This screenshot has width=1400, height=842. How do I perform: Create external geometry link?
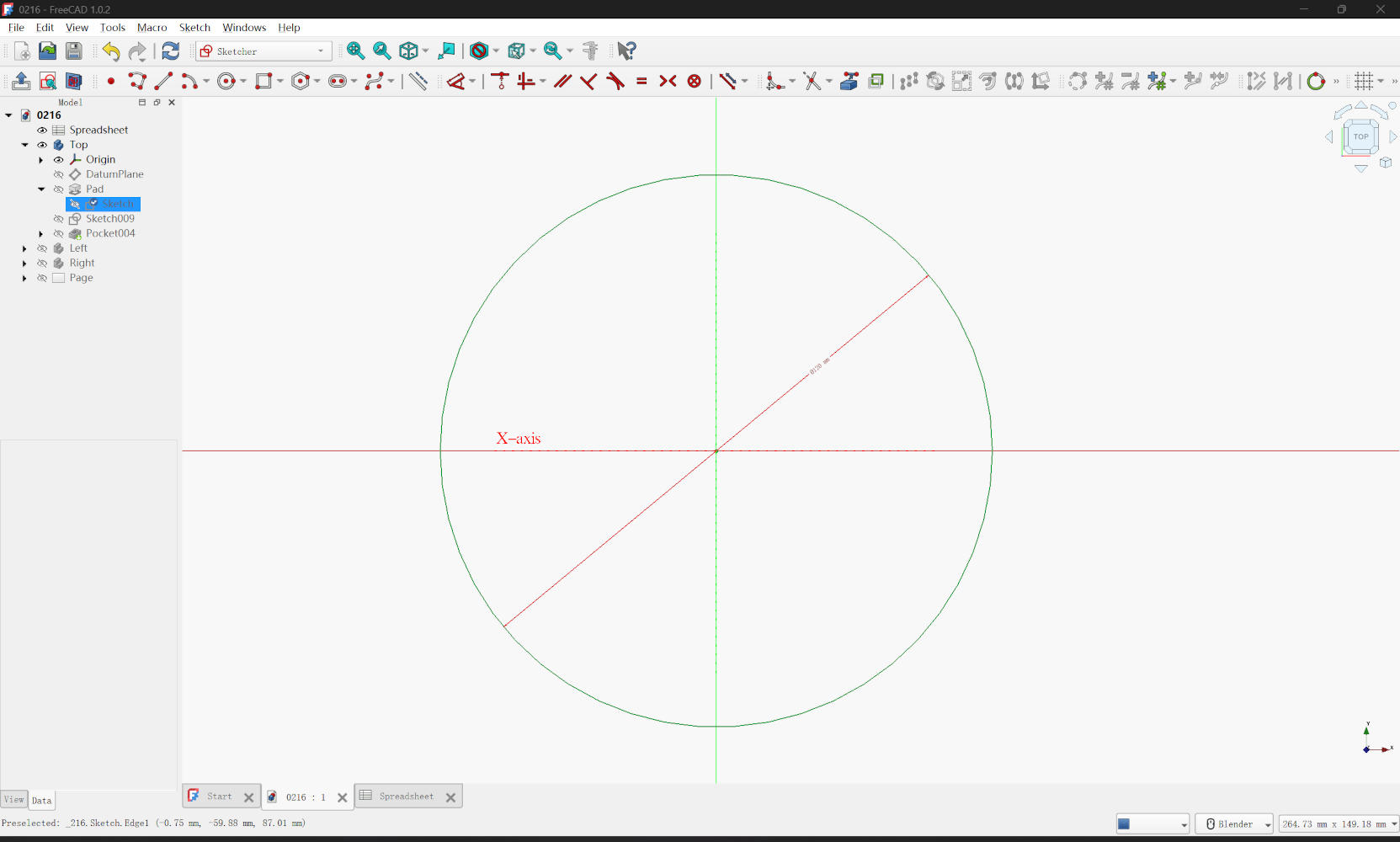tap(849, 82)
